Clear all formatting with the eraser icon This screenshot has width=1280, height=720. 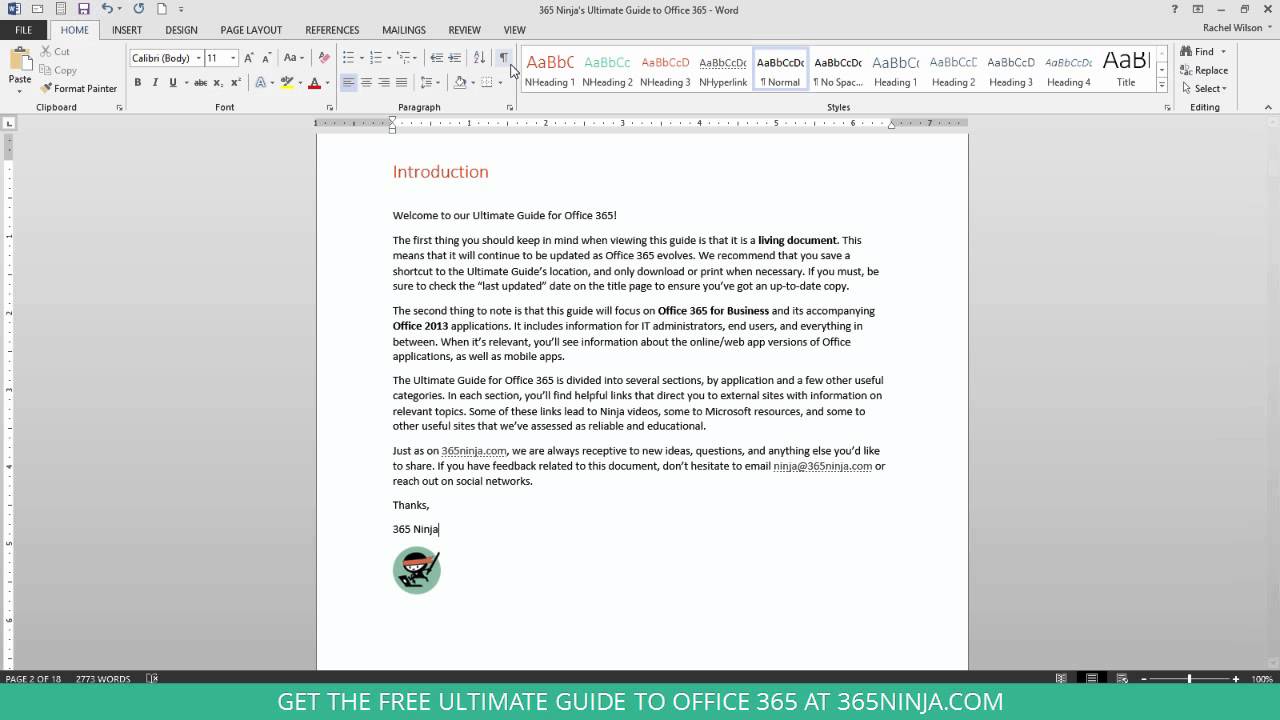click(324, 58)
